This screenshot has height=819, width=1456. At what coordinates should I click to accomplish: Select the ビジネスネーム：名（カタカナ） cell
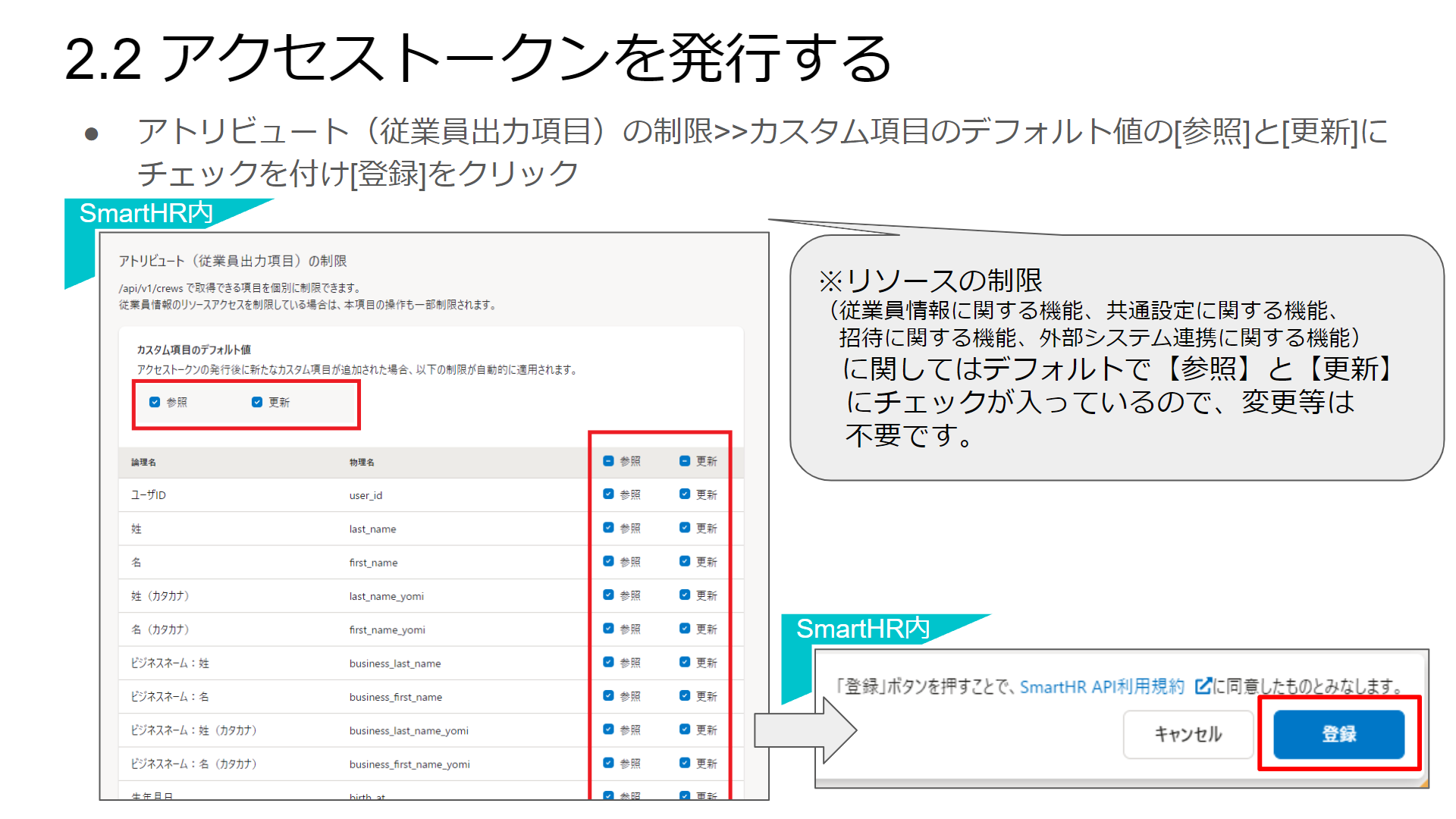click(194, 764)
